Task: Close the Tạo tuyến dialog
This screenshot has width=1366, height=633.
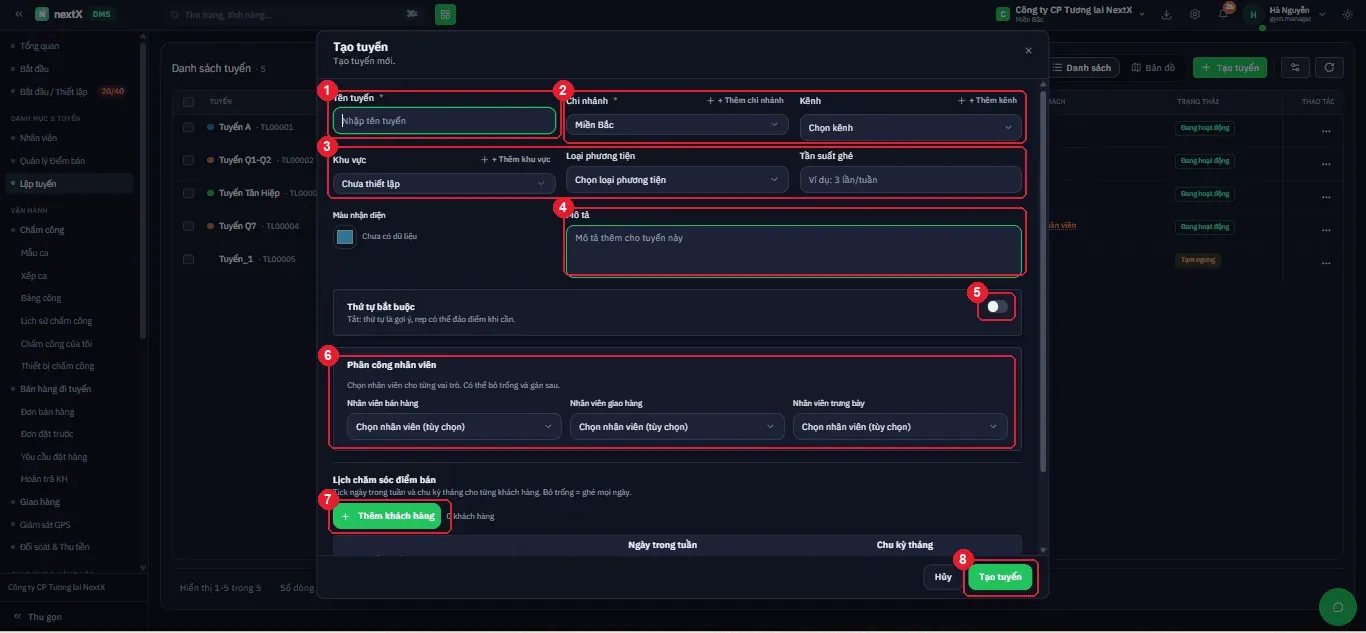Action: tap(1028, 50)
